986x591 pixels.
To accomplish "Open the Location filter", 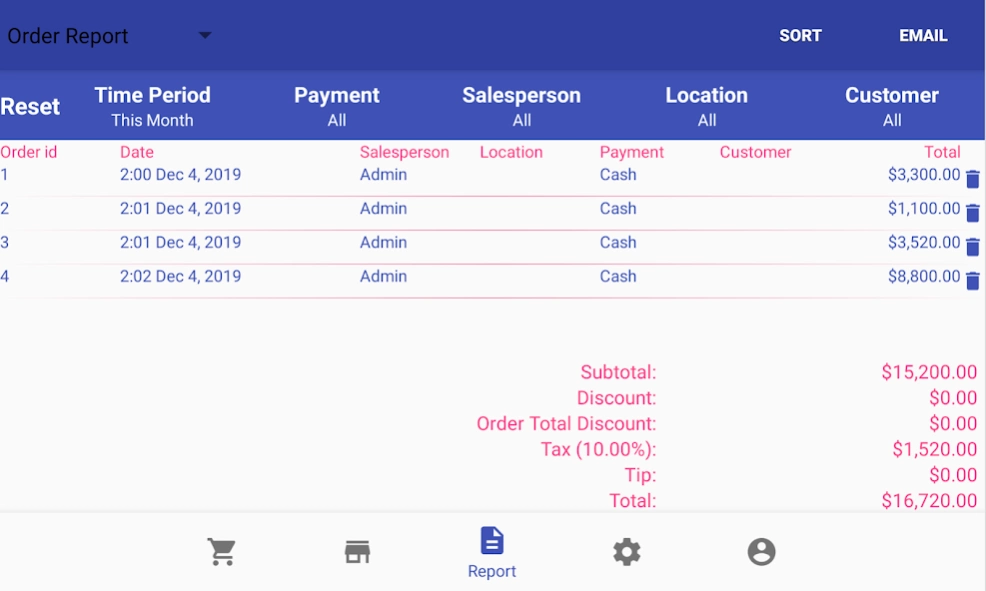I will (706, 104).
